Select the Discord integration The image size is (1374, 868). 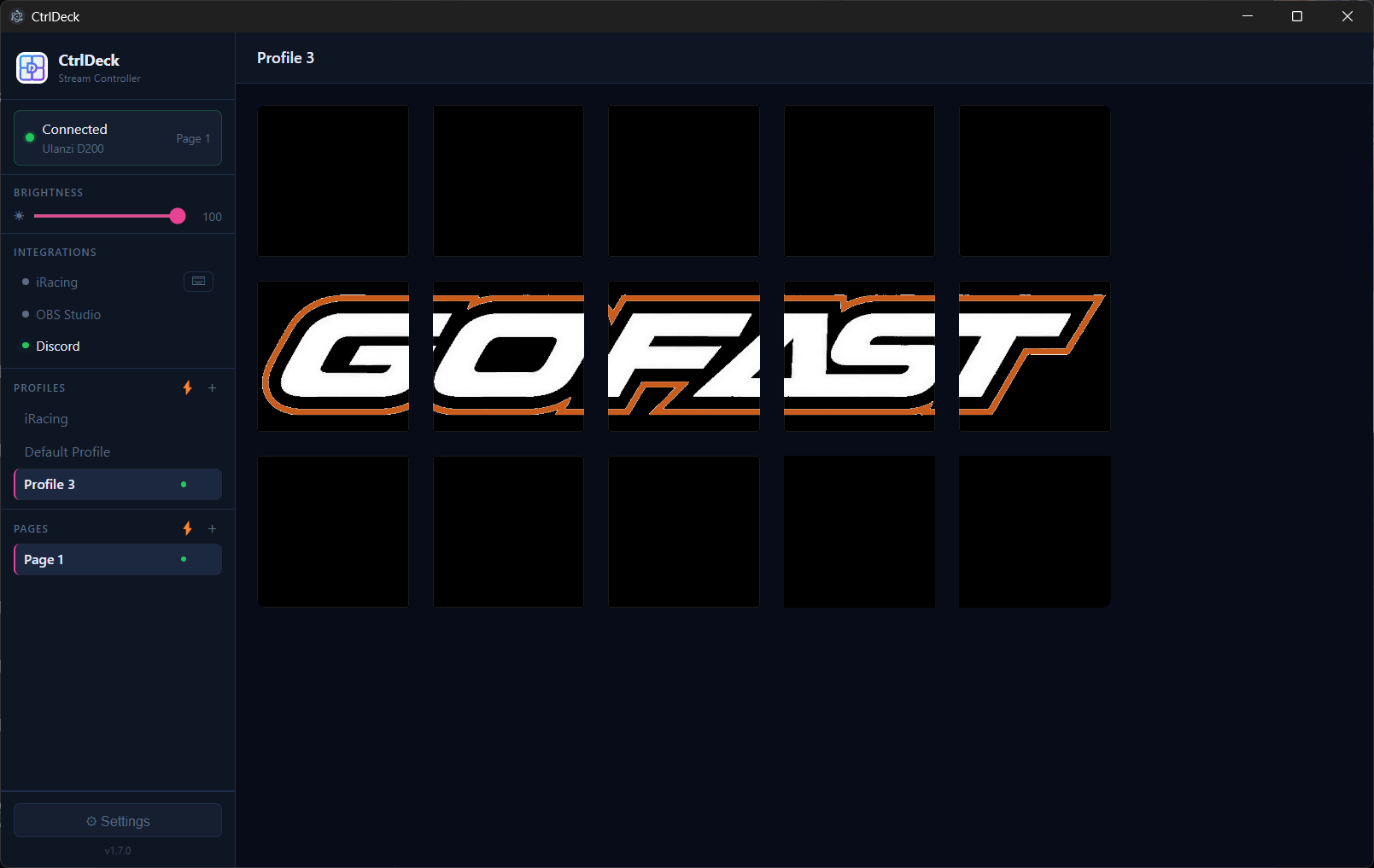[x=58, y=346]
